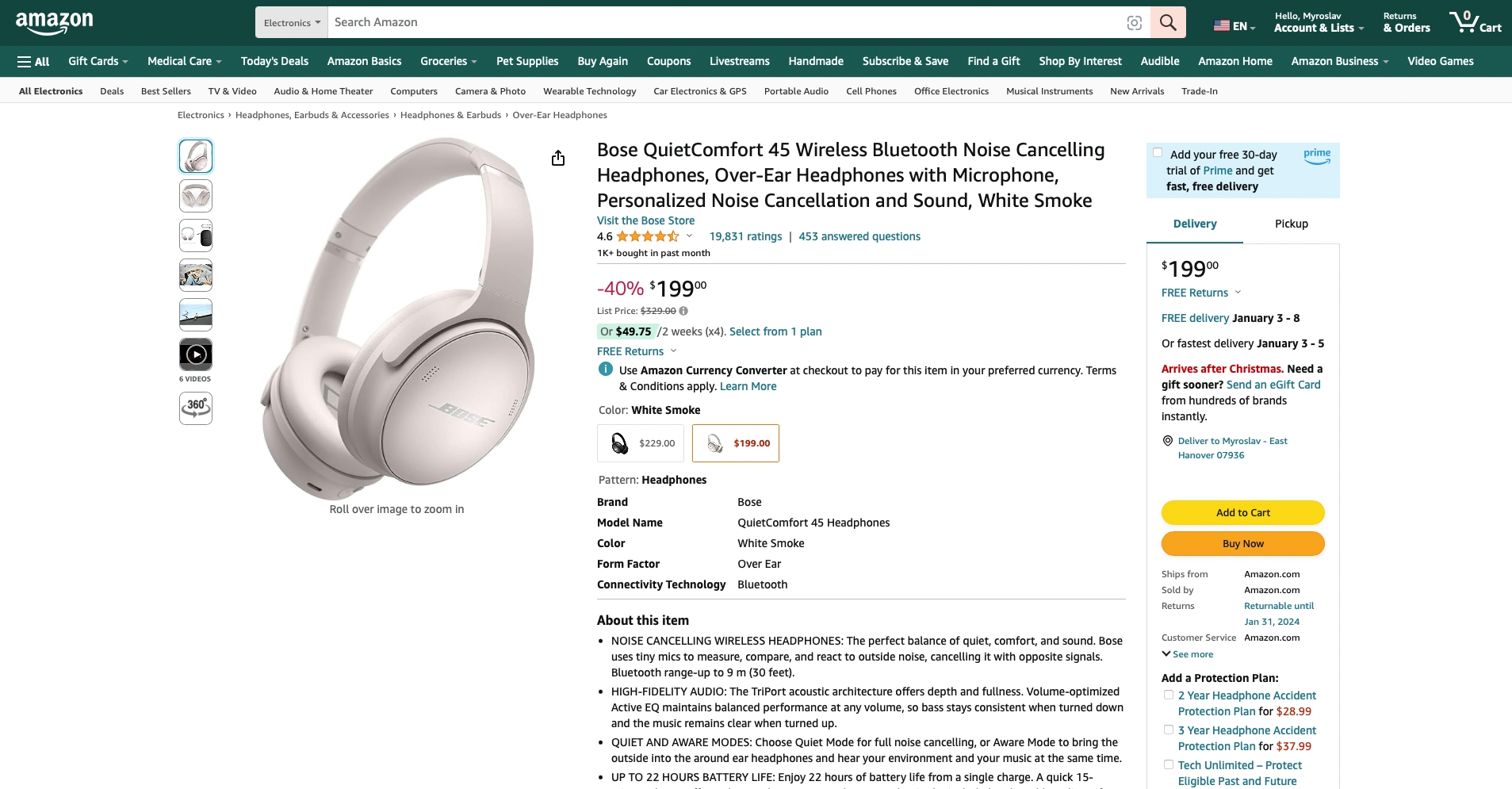This screenshot has height=789, width=1512.
Task: Open visual search camera icon
Action: click(x=1134, y=23)
